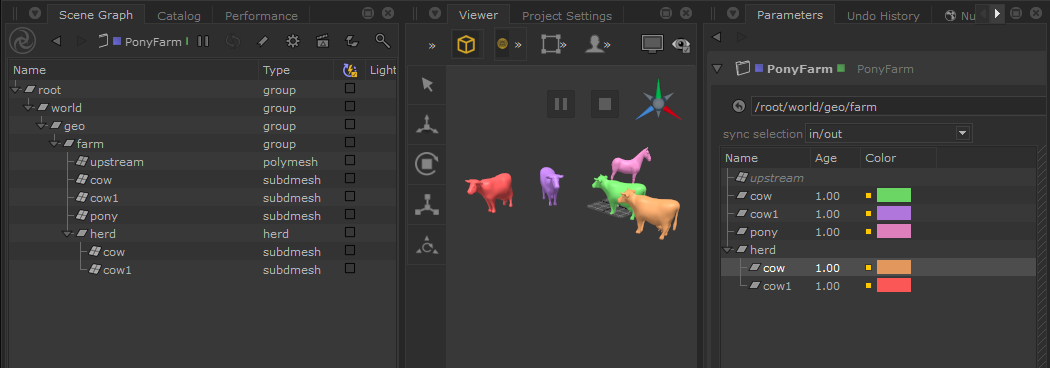Click the share arrow icon in Scene Graph
This screenshot has width=1050, height=368.
pos(352,41)
